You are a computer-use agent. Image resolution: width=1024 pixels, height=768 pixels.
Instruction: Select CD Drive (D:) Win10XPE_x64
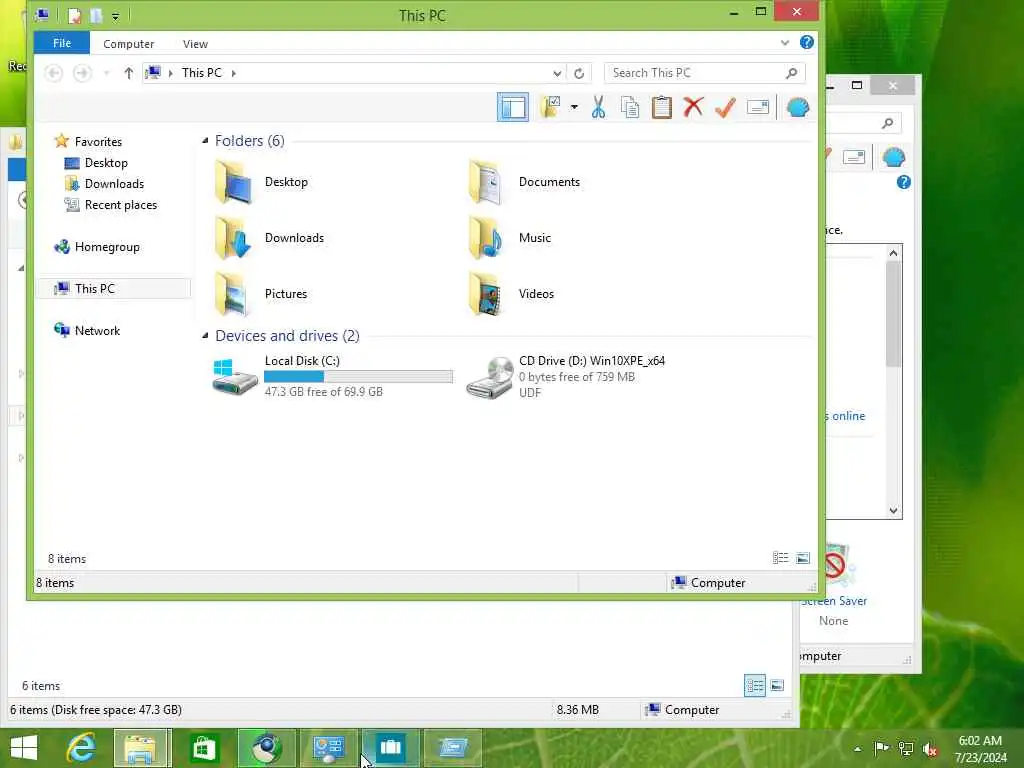(x=566, y=376)
